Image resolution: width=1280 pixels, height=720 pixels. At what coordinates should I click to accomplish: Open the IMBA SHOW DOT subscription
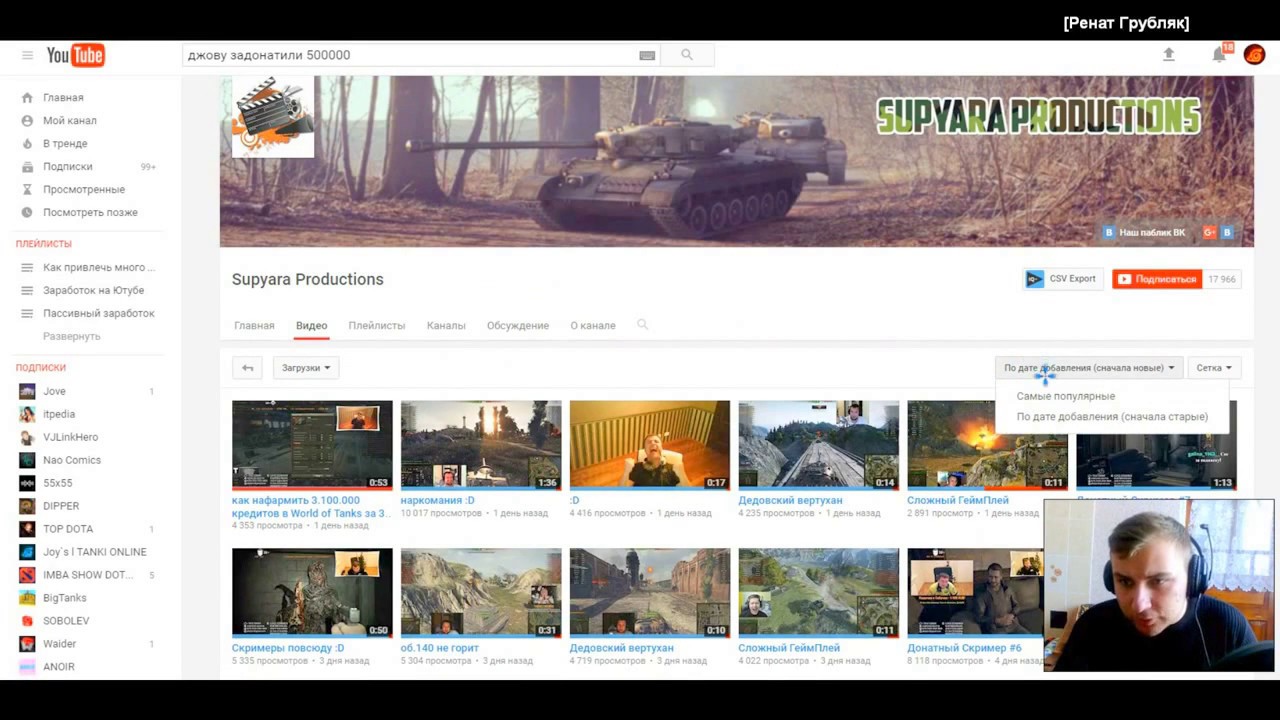point(88,575)
